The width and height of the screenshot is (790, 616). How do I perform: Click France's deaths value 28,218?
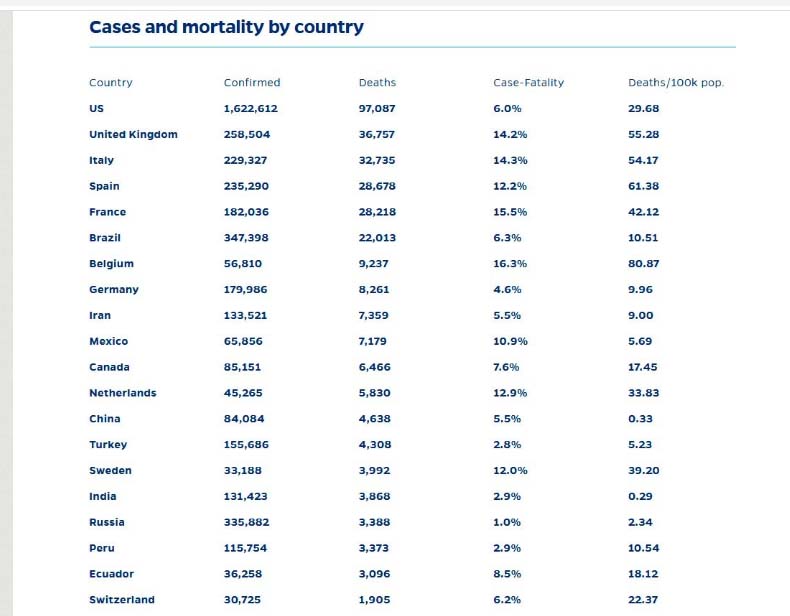(x=377, y=212)
